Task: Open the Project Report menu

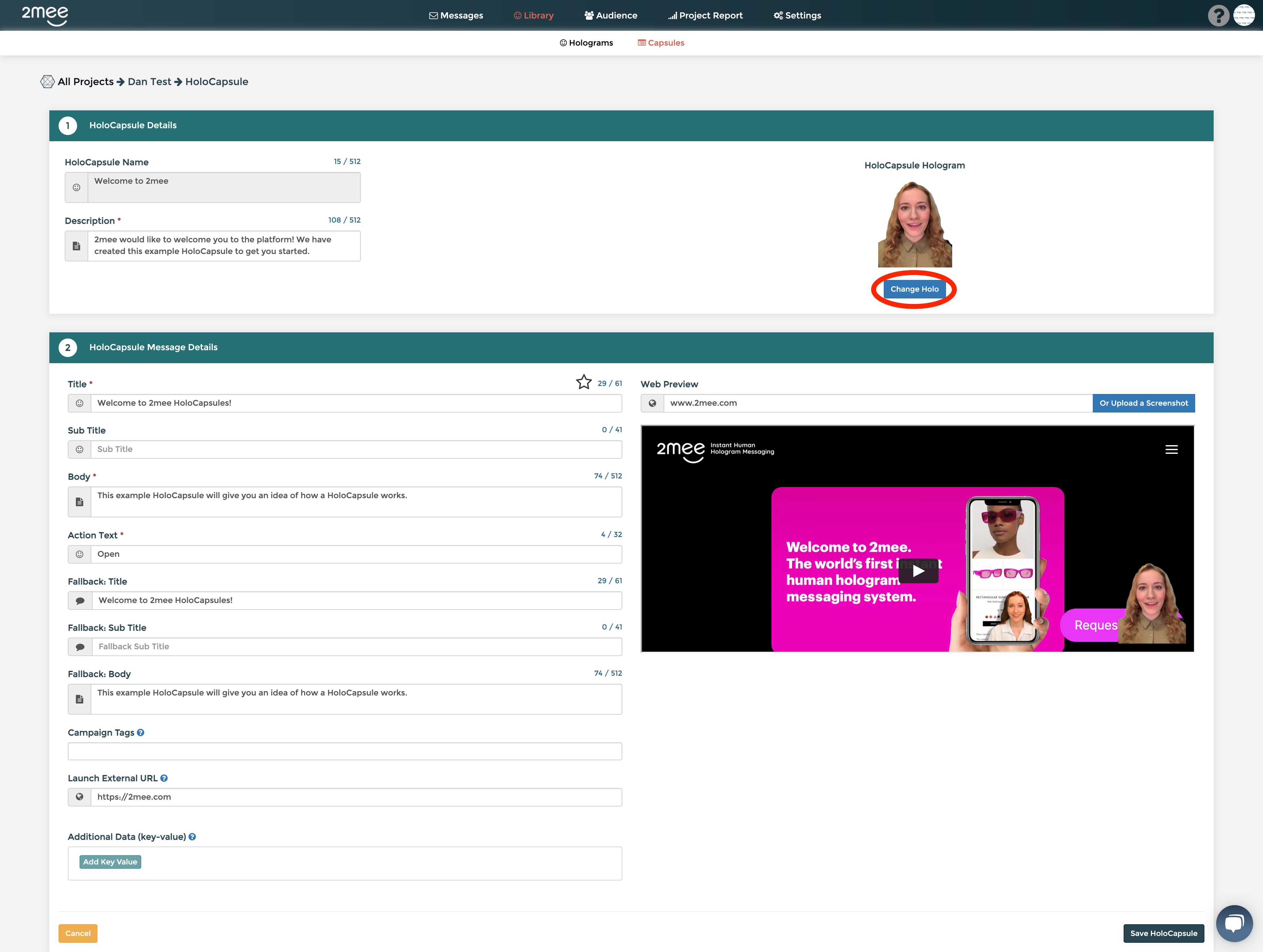Action: 705,15
